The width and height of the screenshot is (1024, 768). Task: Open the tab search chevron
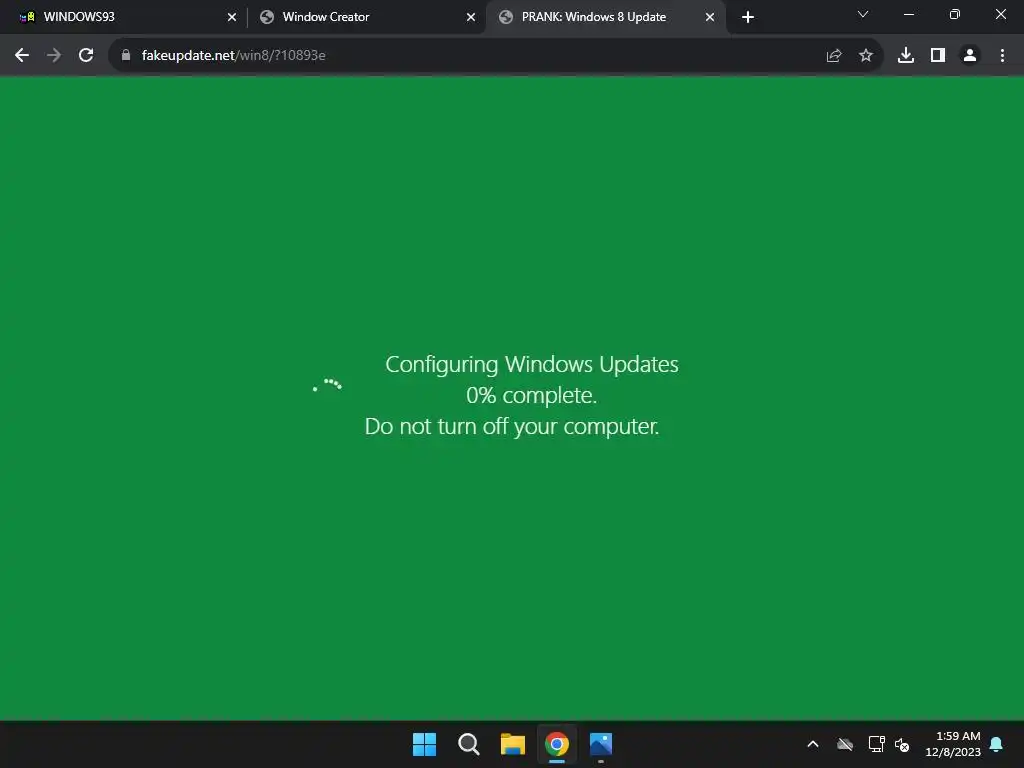[x=863, y=14]
